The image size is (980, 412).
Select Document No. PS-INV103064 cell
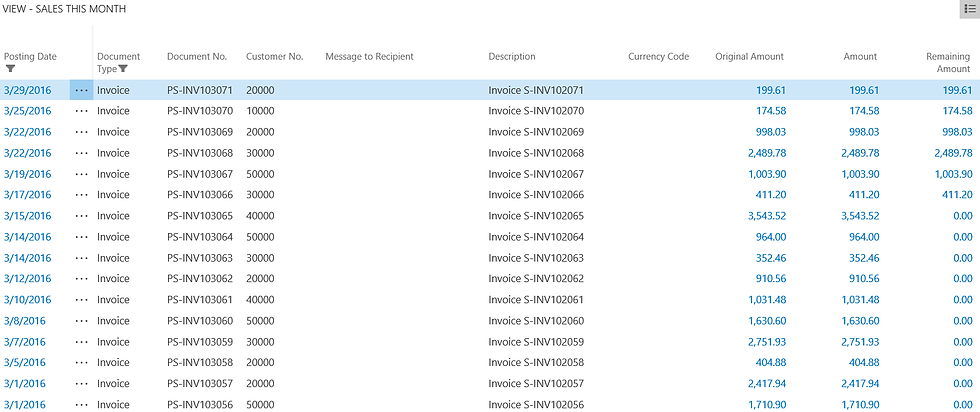[200, 237]
